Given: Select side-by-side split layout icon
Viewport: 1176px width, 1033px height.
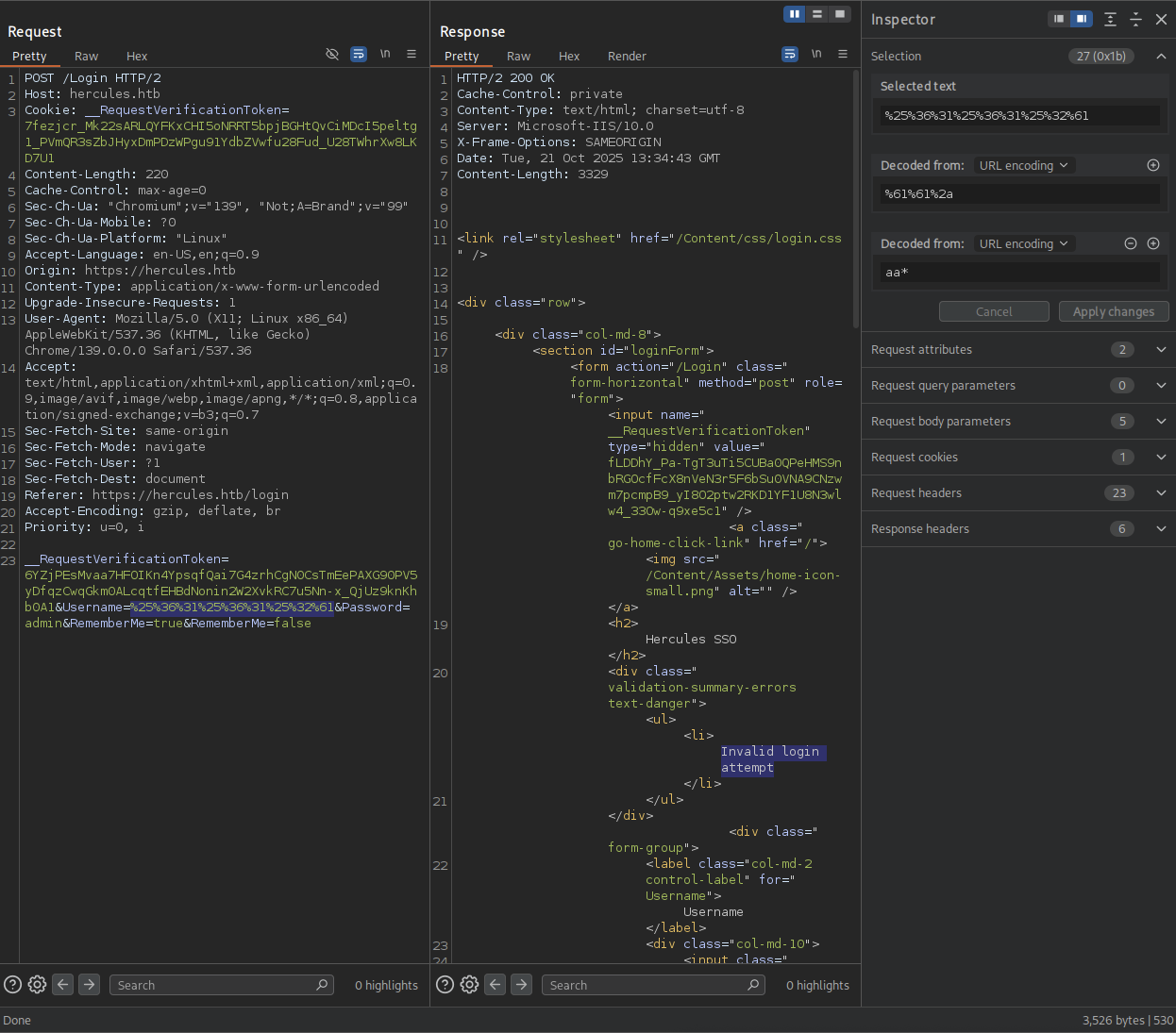Looking at the screenshot, I should (x=795, y=14).
